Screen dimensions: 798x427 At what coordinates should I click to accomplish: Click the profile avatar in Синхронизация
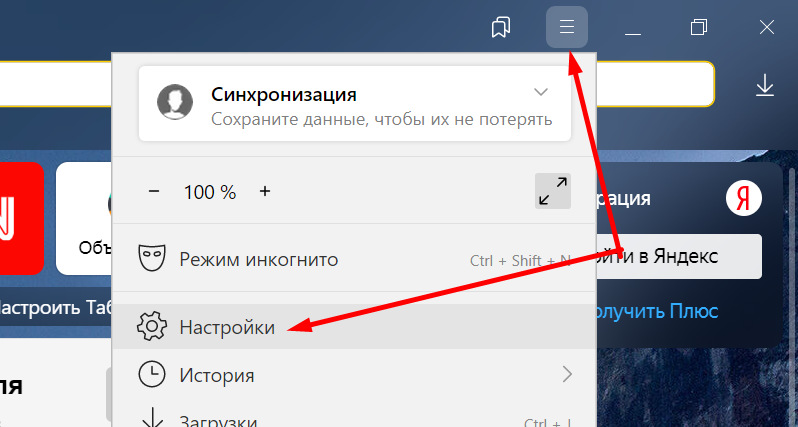point(175,102)
